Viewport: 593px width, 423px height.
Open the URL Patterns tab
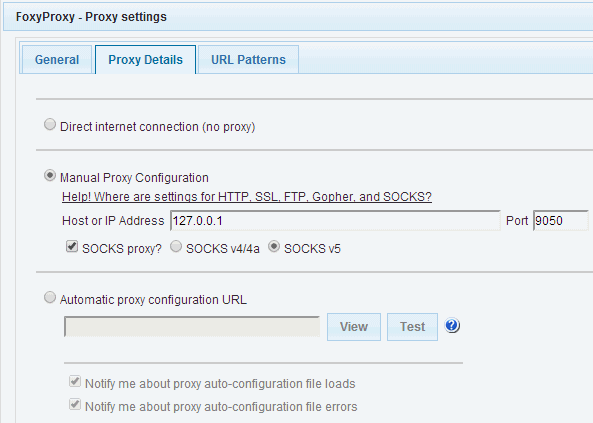pos(248,59)
